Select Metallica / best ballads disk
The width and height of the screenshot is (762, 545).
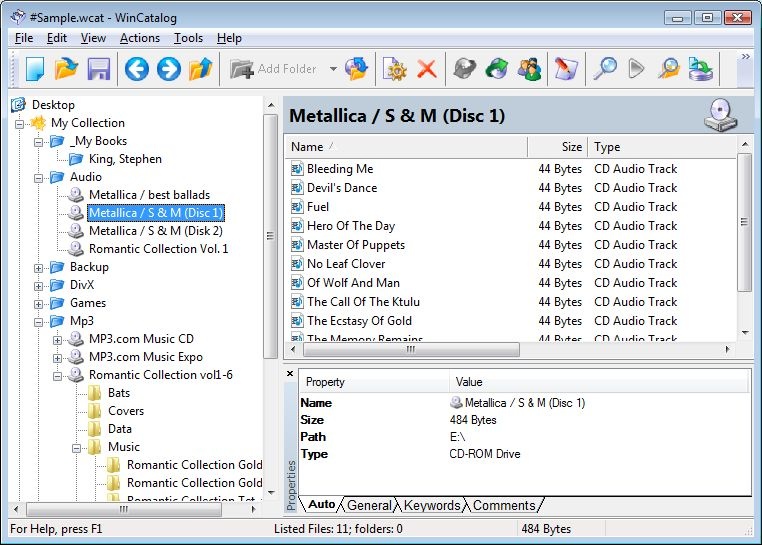[x=149, y=195]
